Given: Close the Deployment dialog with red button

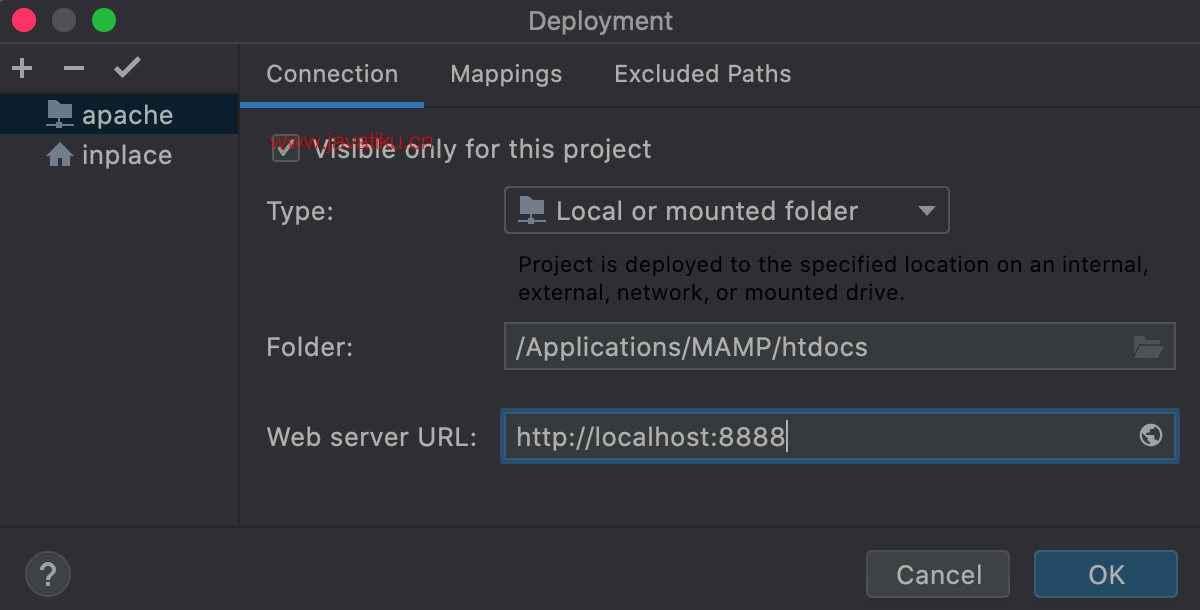Looking at the screenshot, I should pos(24,20).
